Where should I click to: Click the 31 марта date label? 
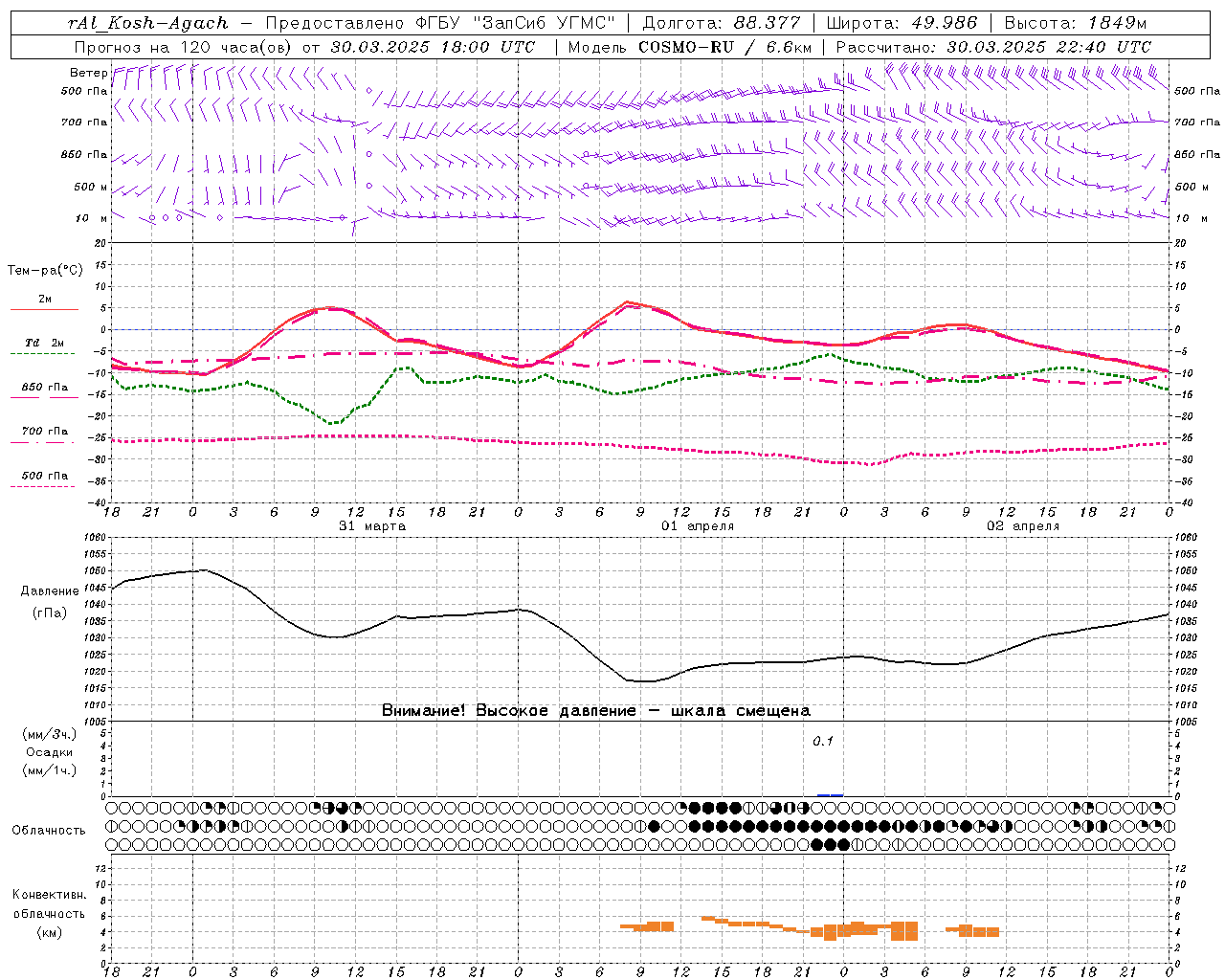[x=372, y=526]
